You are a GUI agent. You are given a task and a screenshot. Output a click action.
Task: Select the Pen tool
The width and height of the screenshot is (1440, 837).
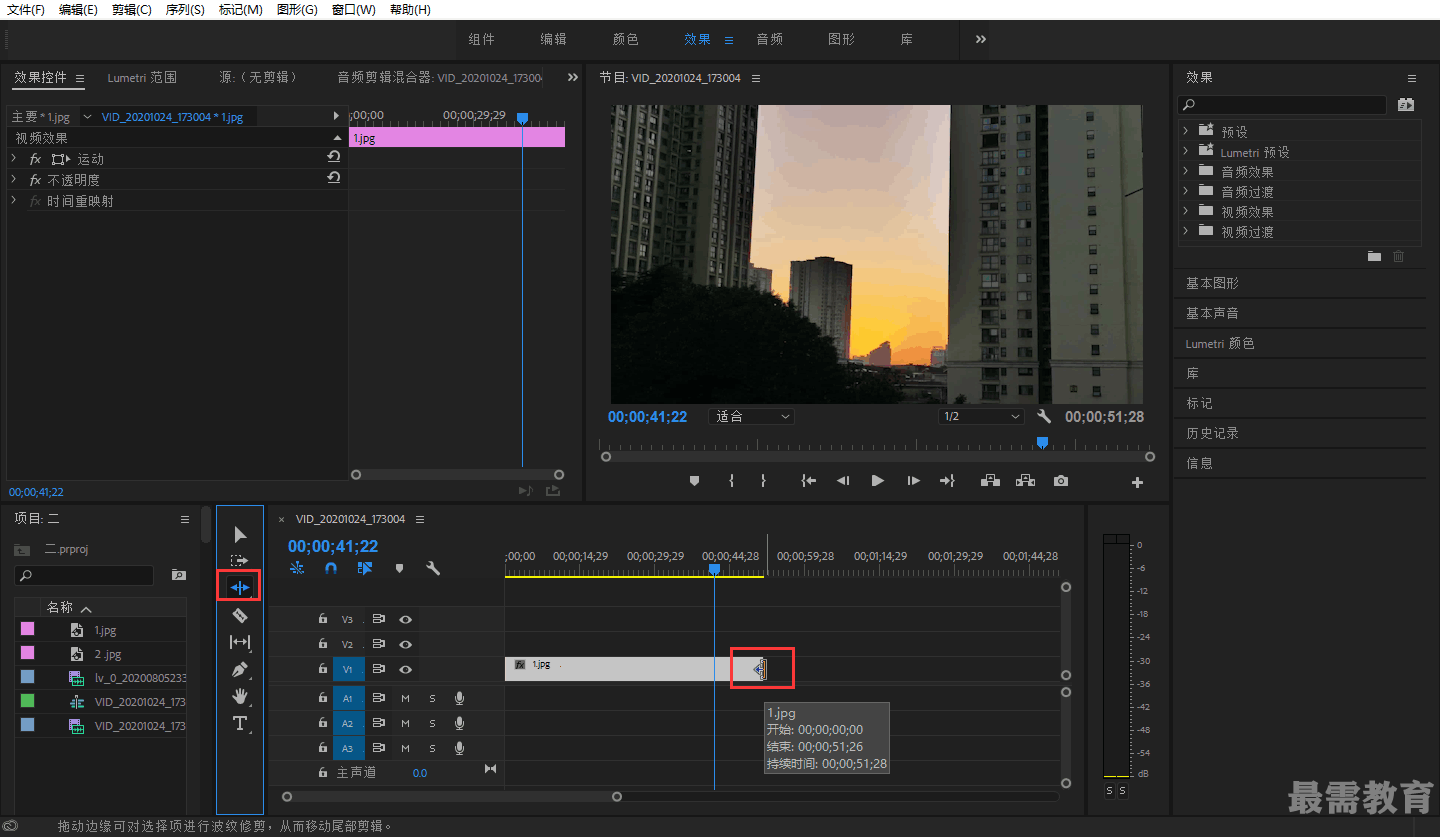(x=240, y=669)
